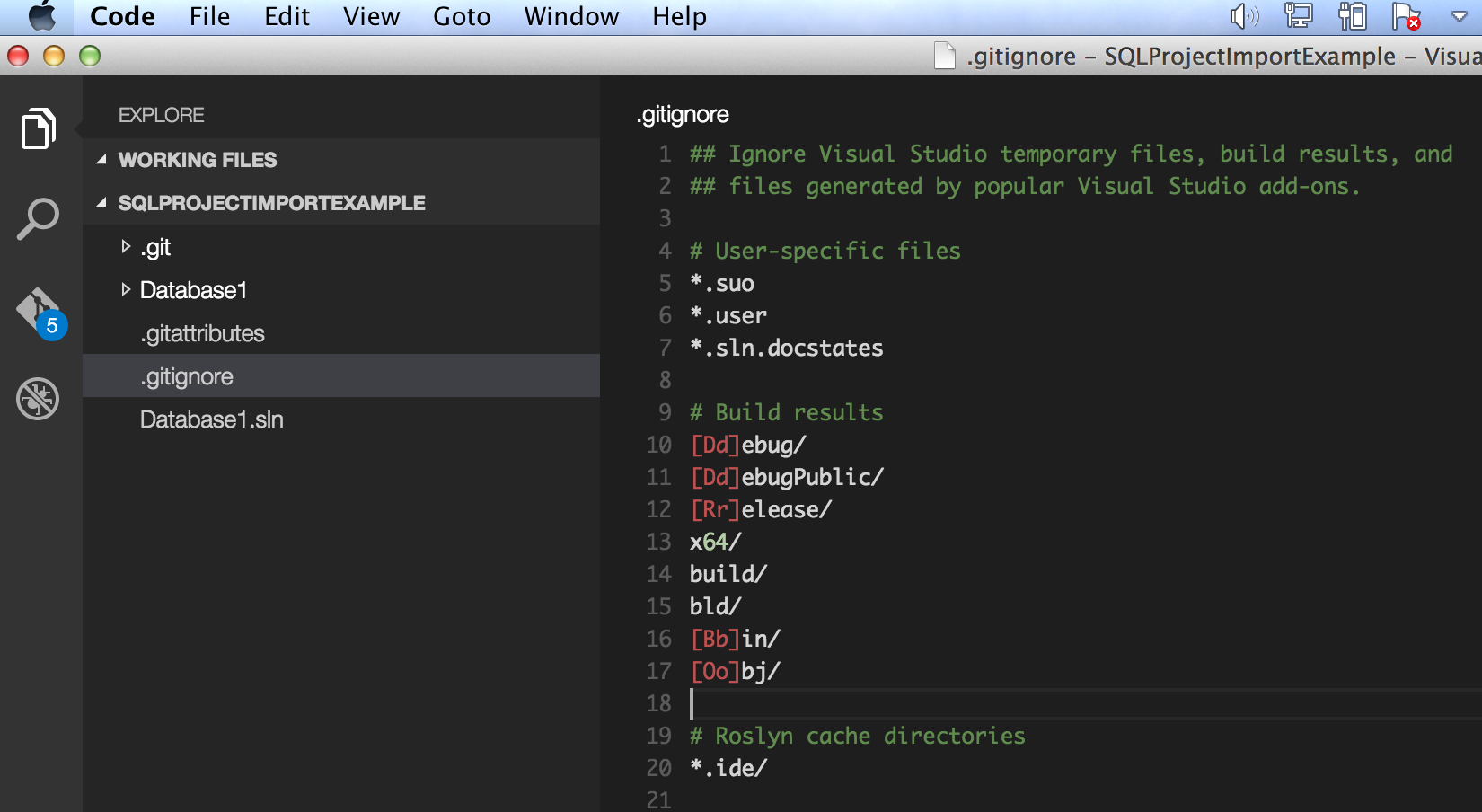Click the volume icon in menu bar

click(x=1244, y=16)
